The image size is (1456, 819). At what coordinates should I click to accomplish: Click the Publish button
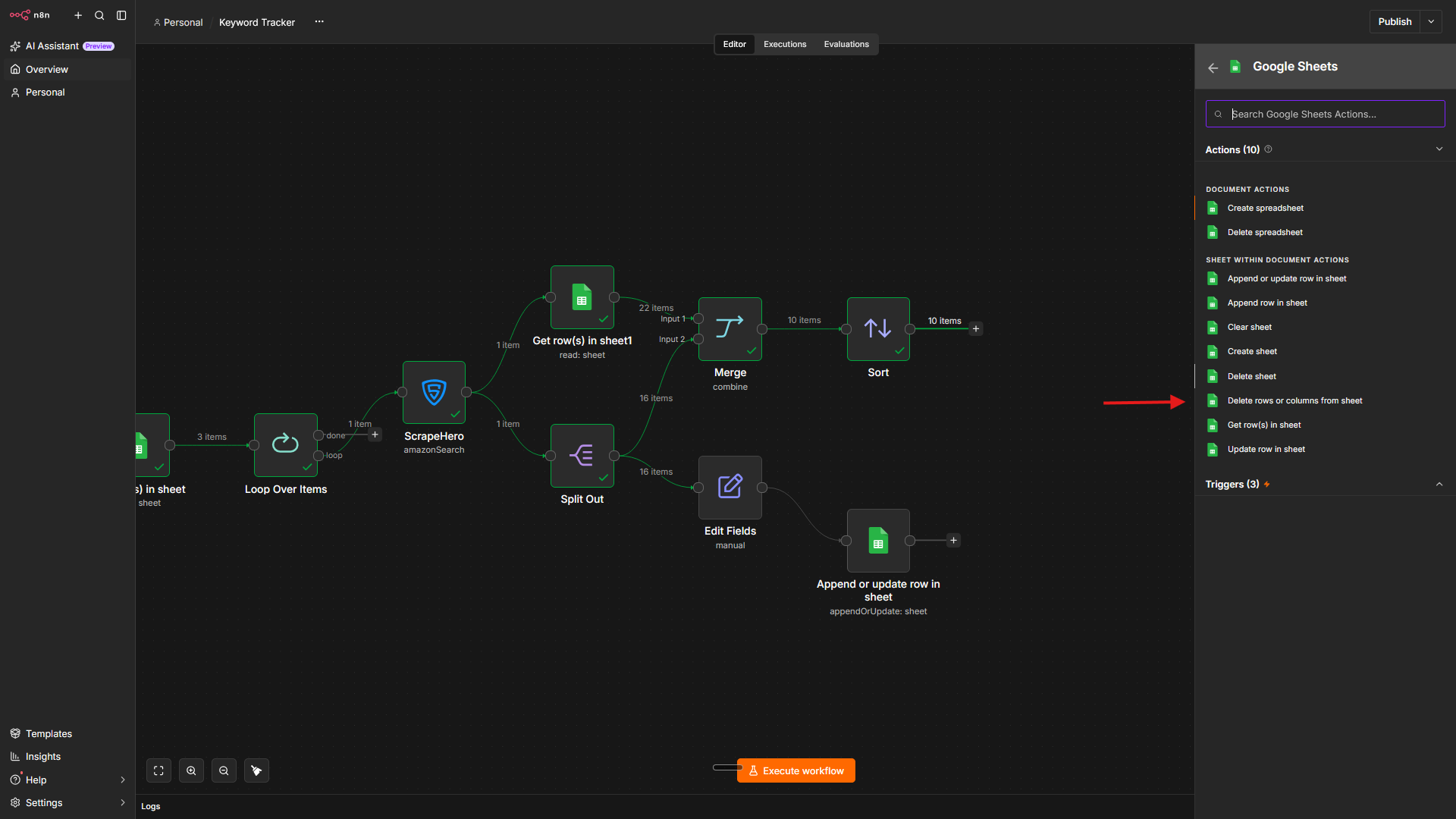tap(1395, 22)
